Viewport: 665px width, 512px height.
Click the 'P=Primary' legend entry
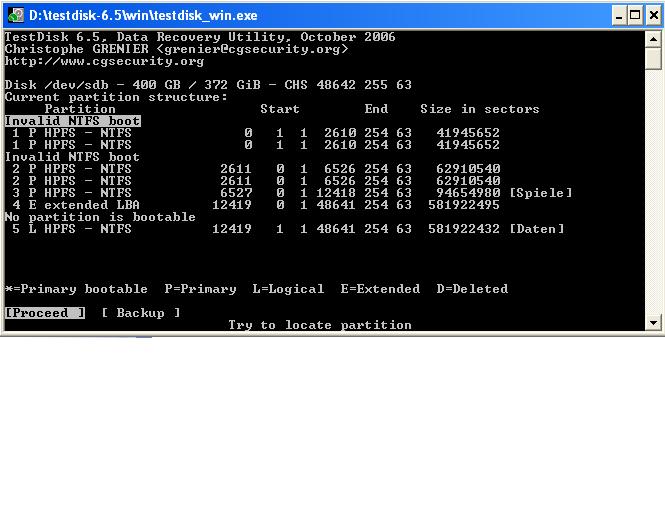pyautogui.click(x=200, y=289)
